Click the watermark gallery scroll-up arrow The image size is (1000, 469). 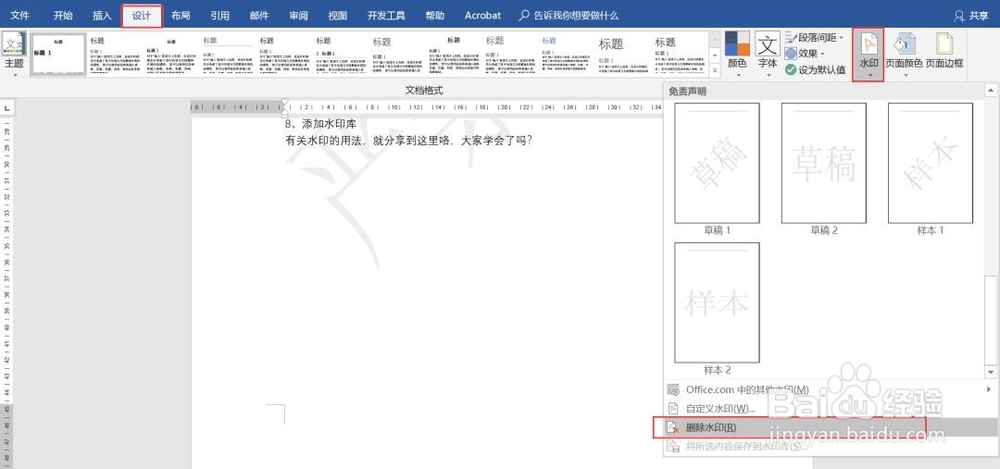point(990,91)
